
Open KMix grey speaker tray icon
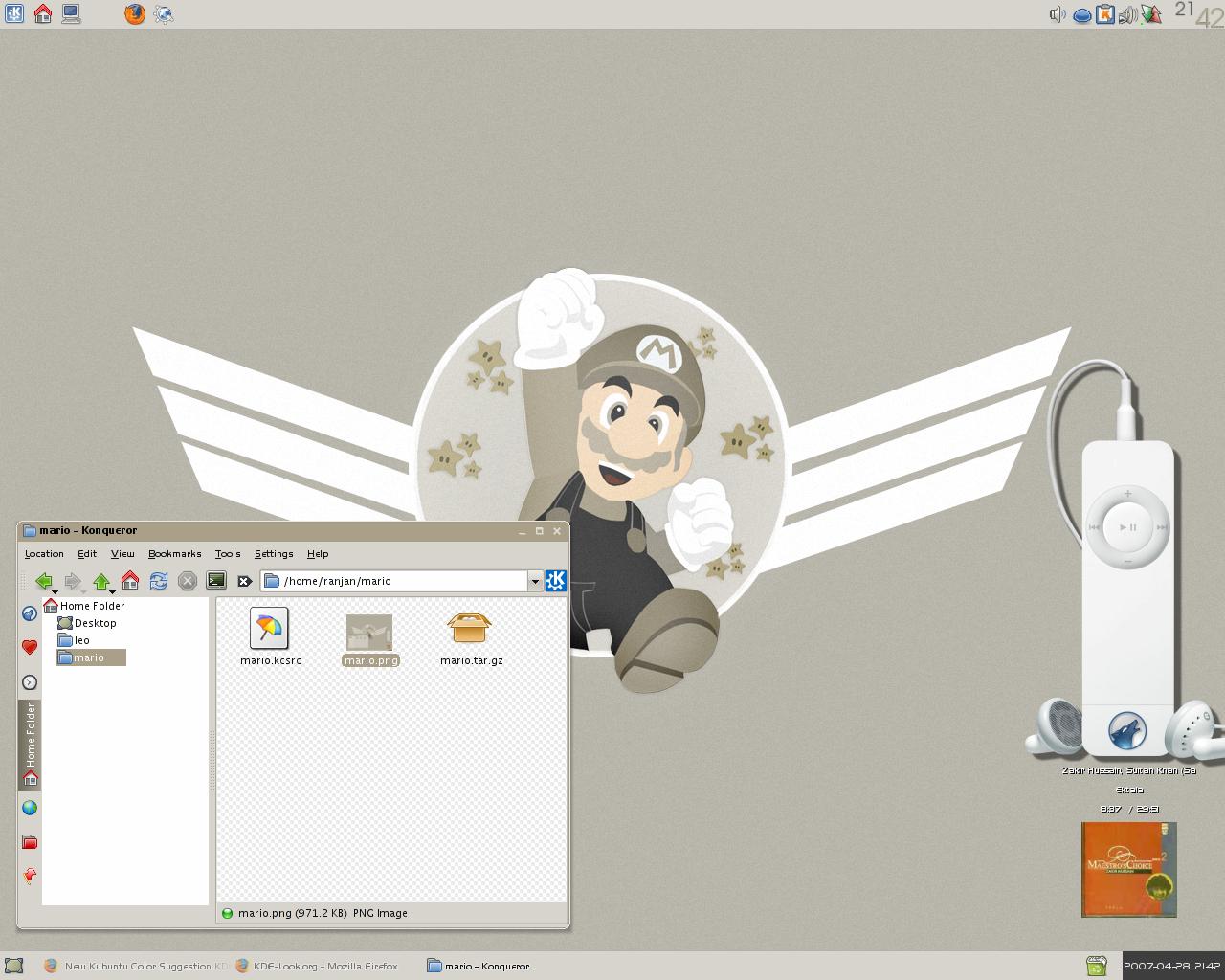point(1128,14)
